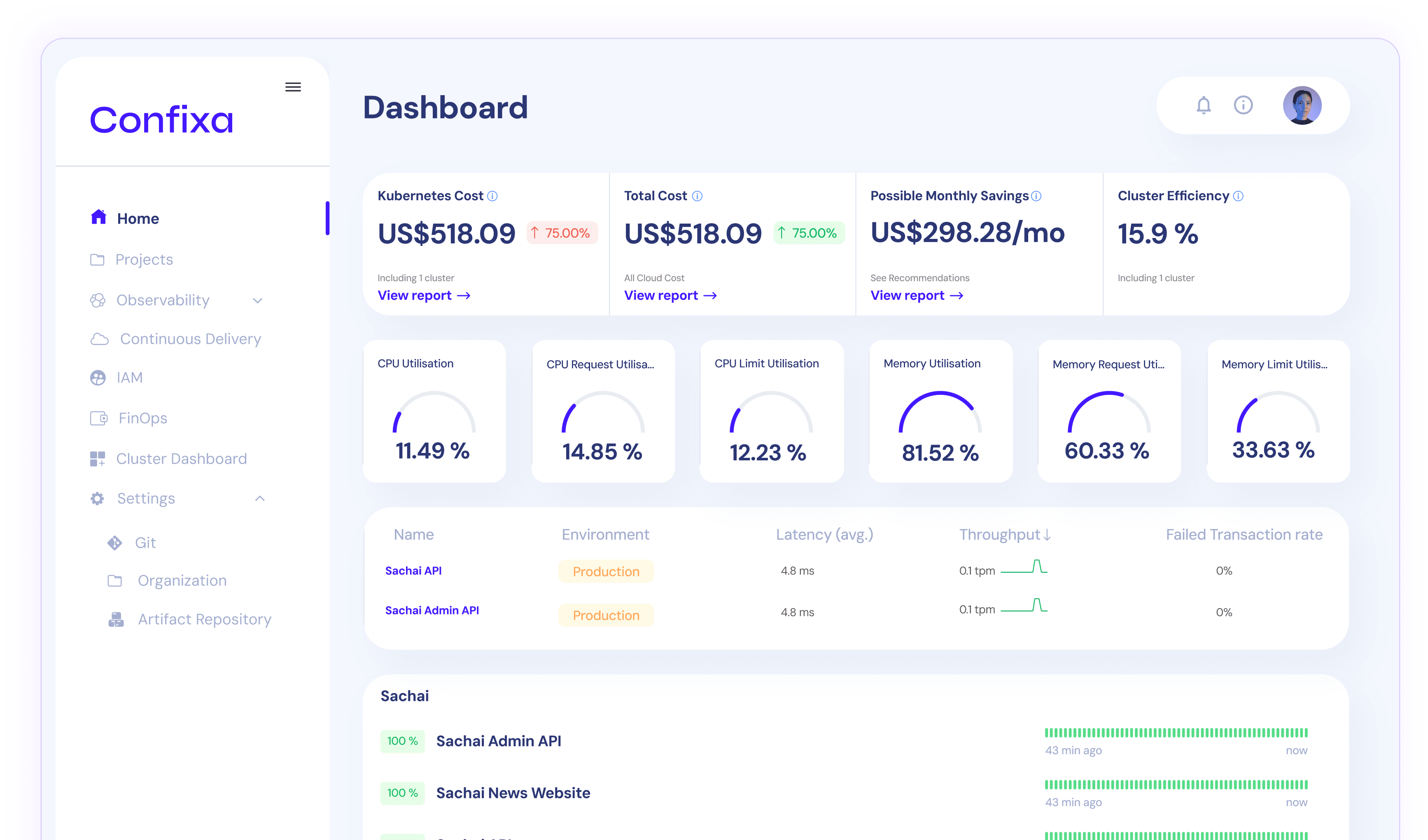The width and height of the screenshot is (1428, 840).
Task: Click the Memory Utilisation gauge card
Action: (x=940, y=411)
